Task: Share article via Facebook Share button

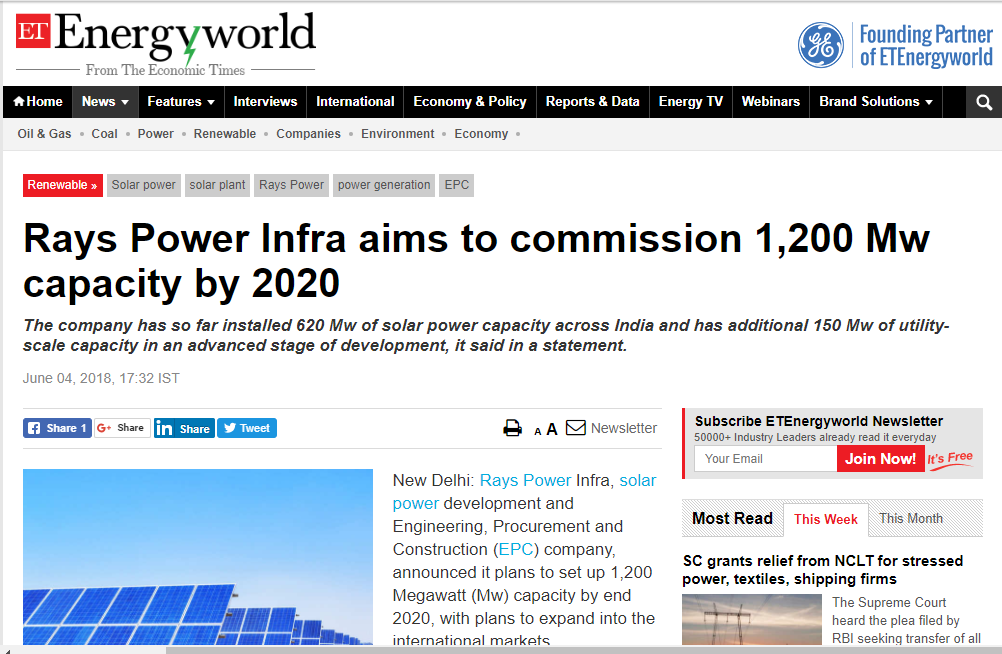Action: tap(57, 428)
